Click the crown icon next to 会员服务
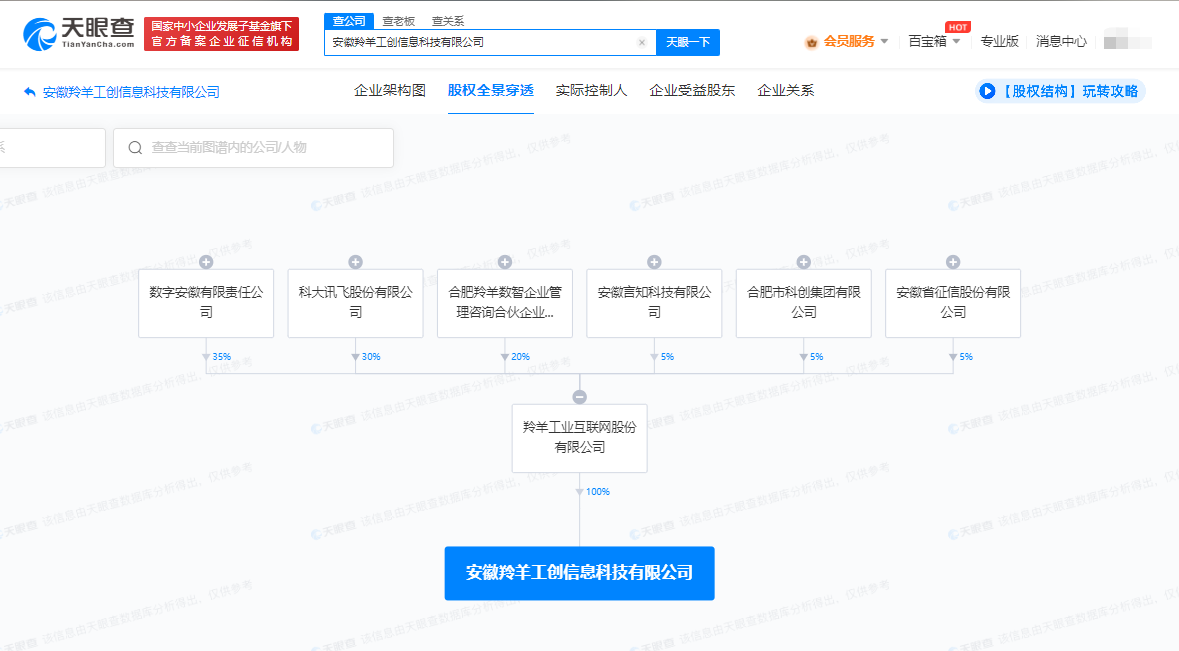1179x651 pixels. point(811,42)
